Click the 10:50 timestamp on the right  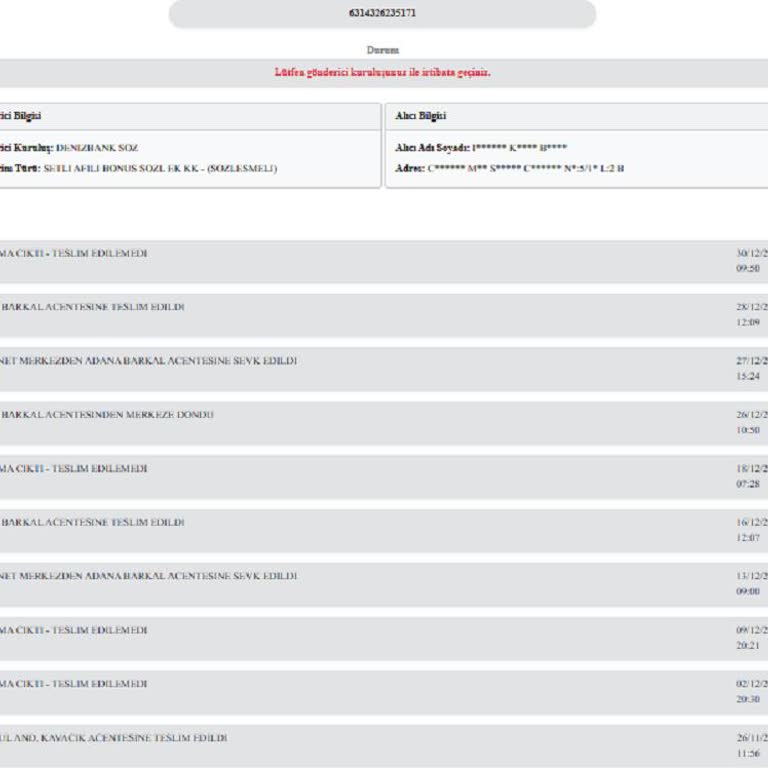[x=748, y=430]
